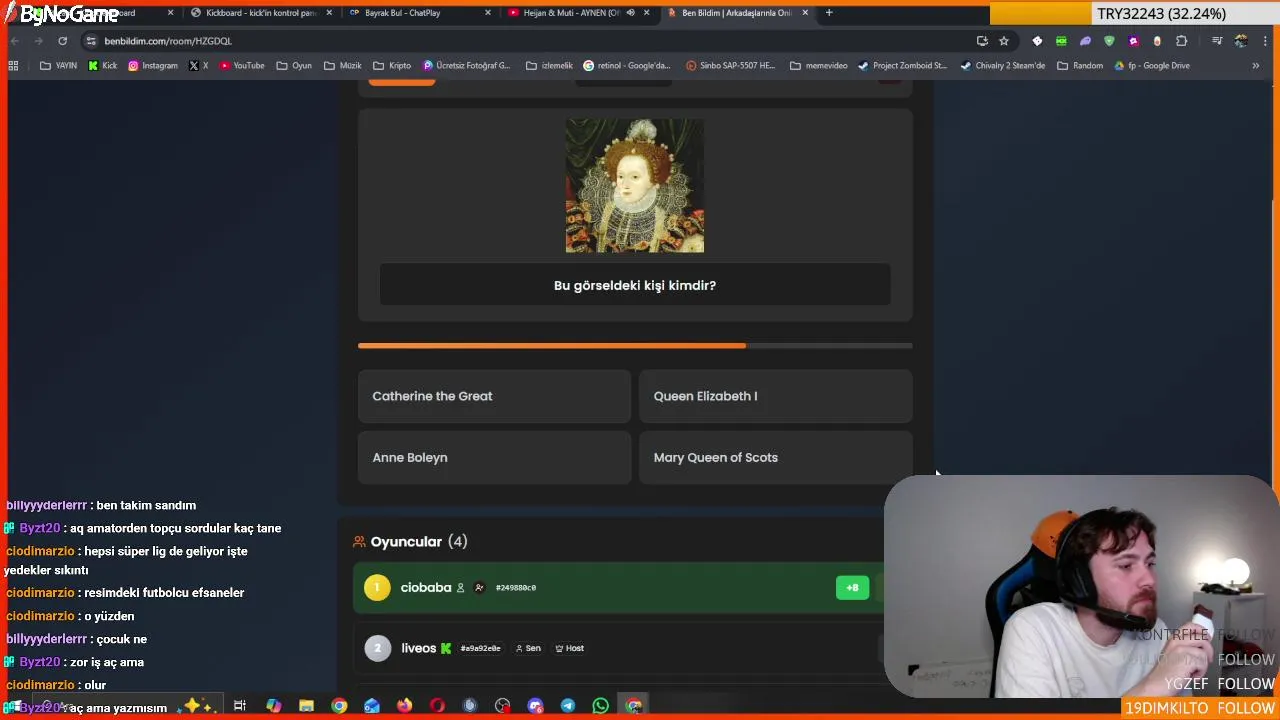Viewport: 1280px width, 720px height.
Task: Click the site information icon in address bar
Action: 91,41
